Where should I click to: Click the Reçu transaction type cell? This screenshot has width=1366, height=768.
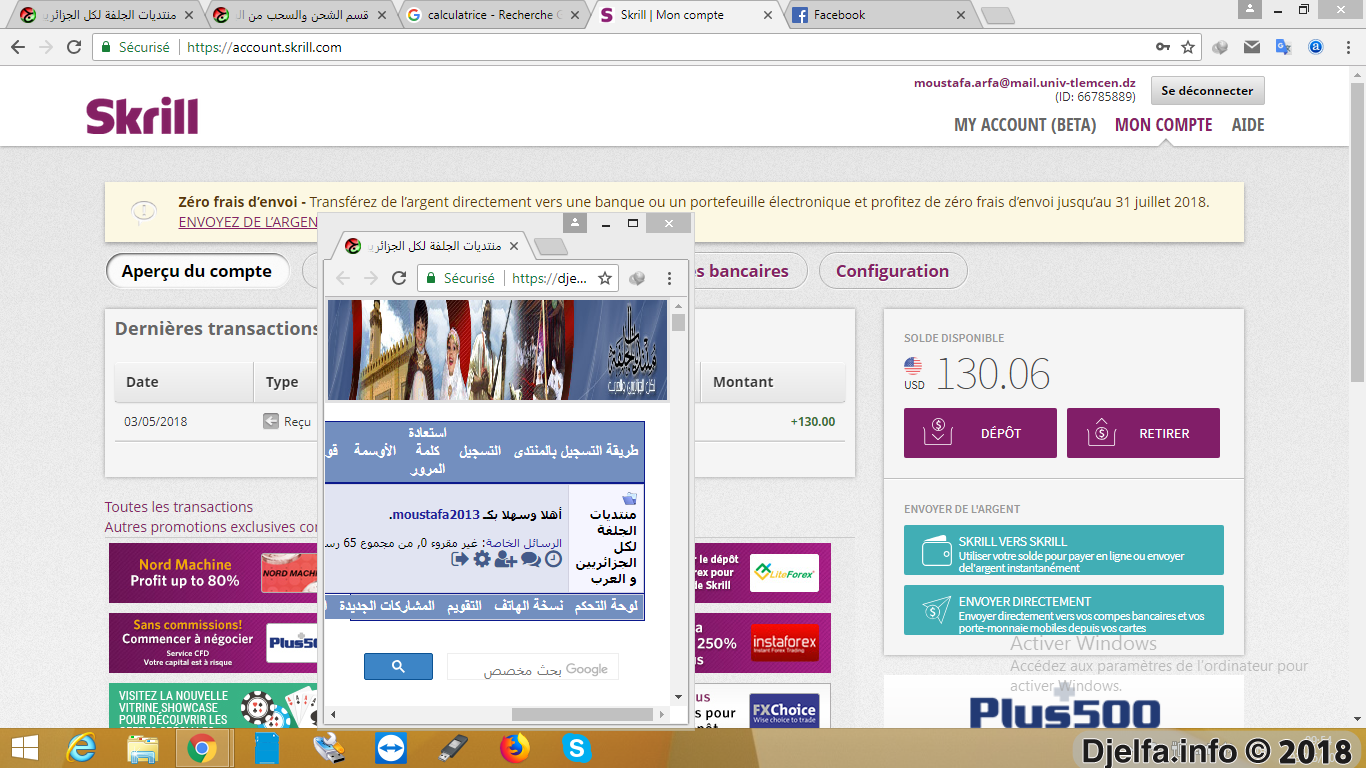[287, 422]
